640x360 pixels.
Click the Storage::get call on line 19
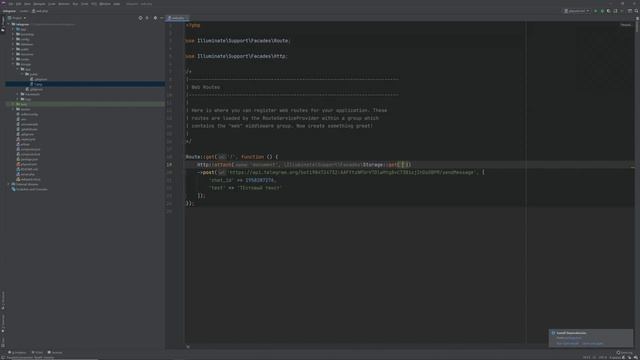pos(387,164)
